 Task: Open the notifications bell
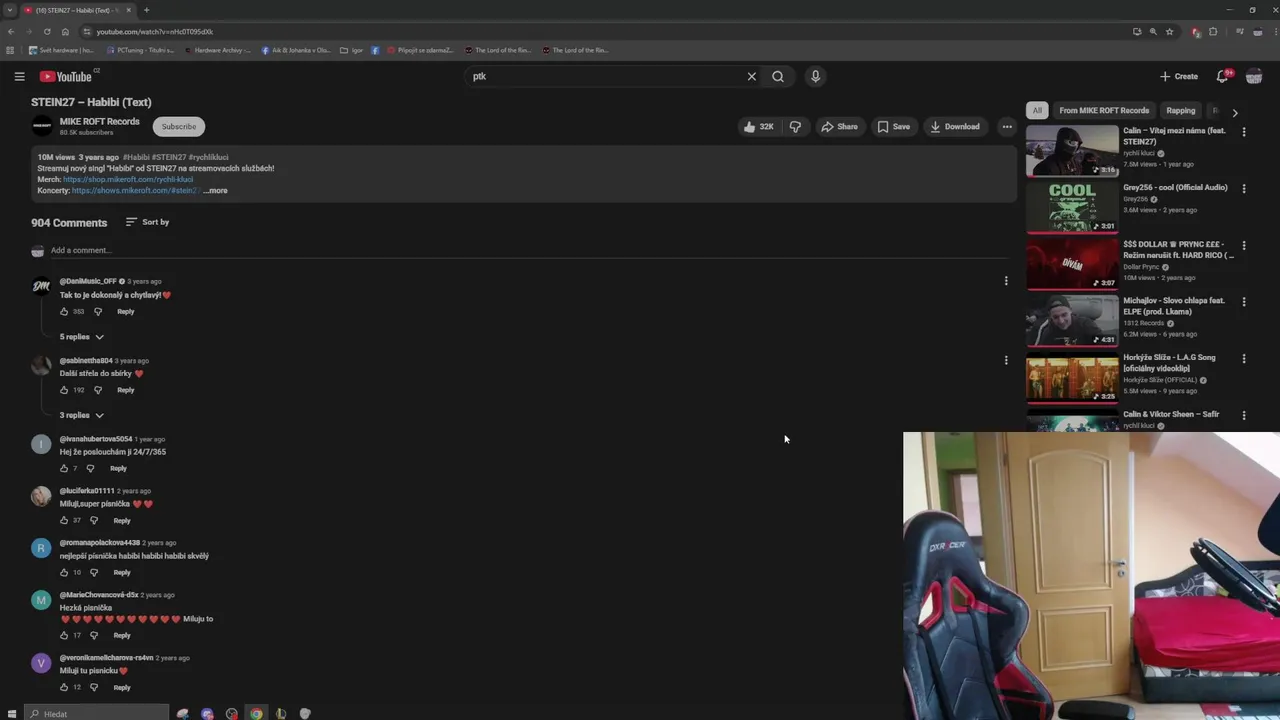[1222, 76]
